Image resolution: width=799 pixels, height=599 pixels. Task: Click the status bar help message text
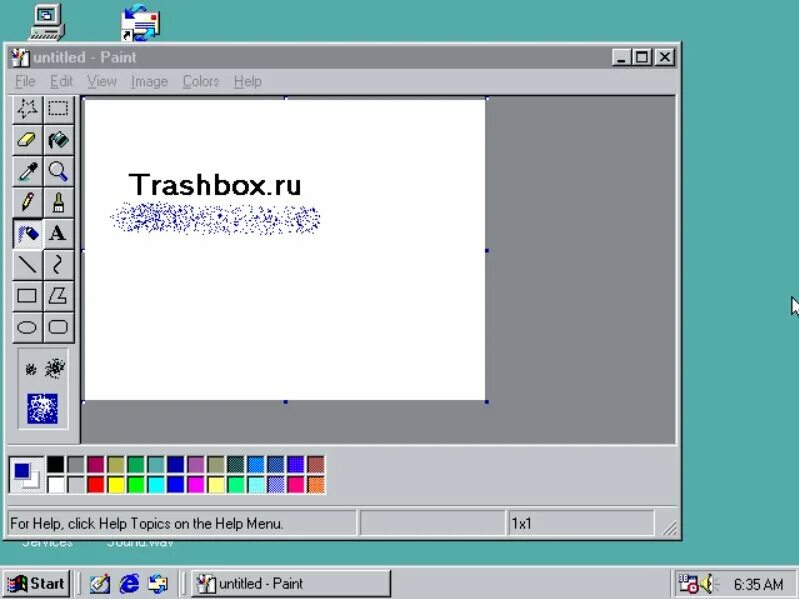point(146,524)
